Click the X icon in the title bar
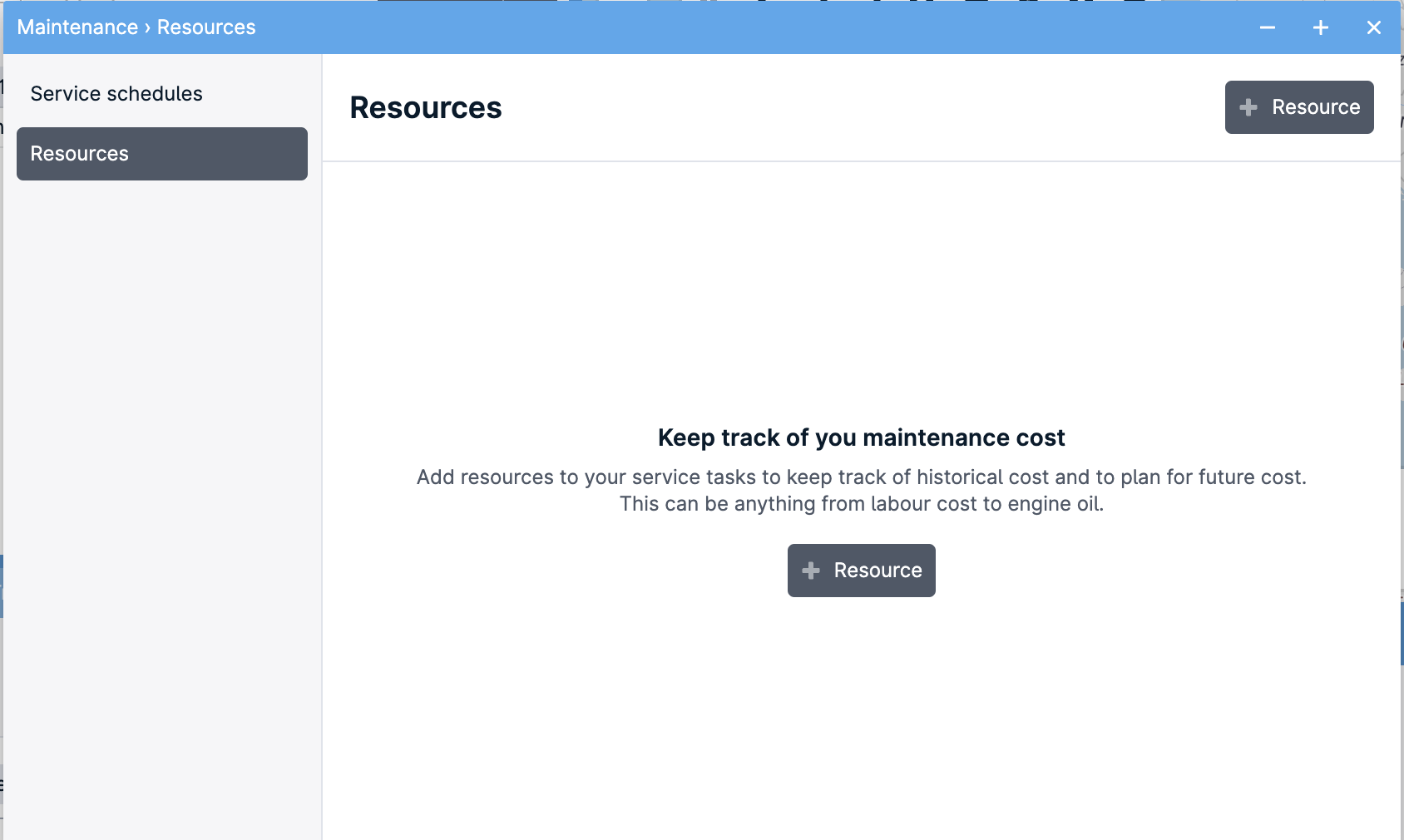The width and height of the screenshot is (1404, 840). pos(1372,27)
